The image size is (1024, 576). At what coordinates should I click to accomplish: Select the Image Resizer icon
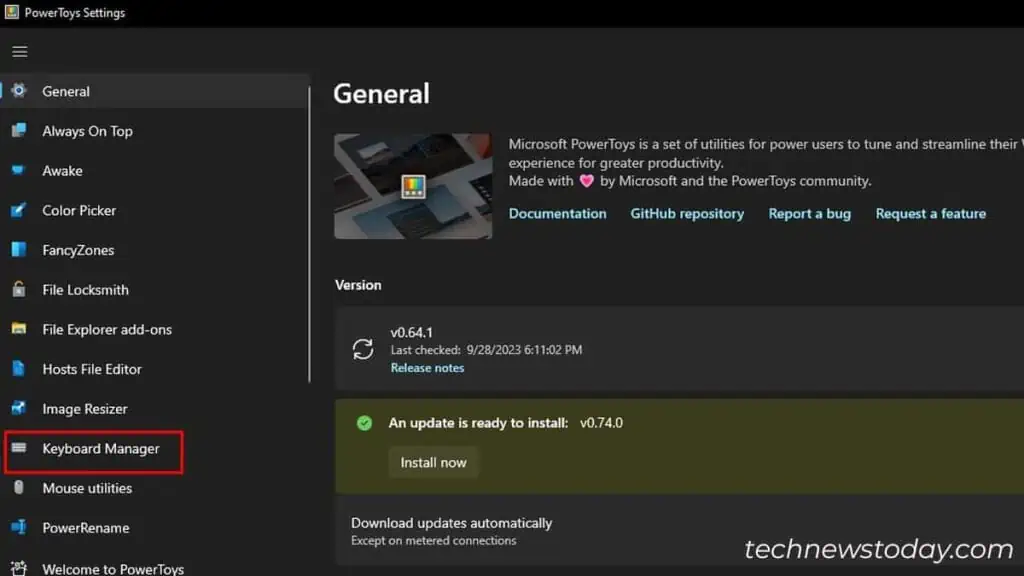20,409
